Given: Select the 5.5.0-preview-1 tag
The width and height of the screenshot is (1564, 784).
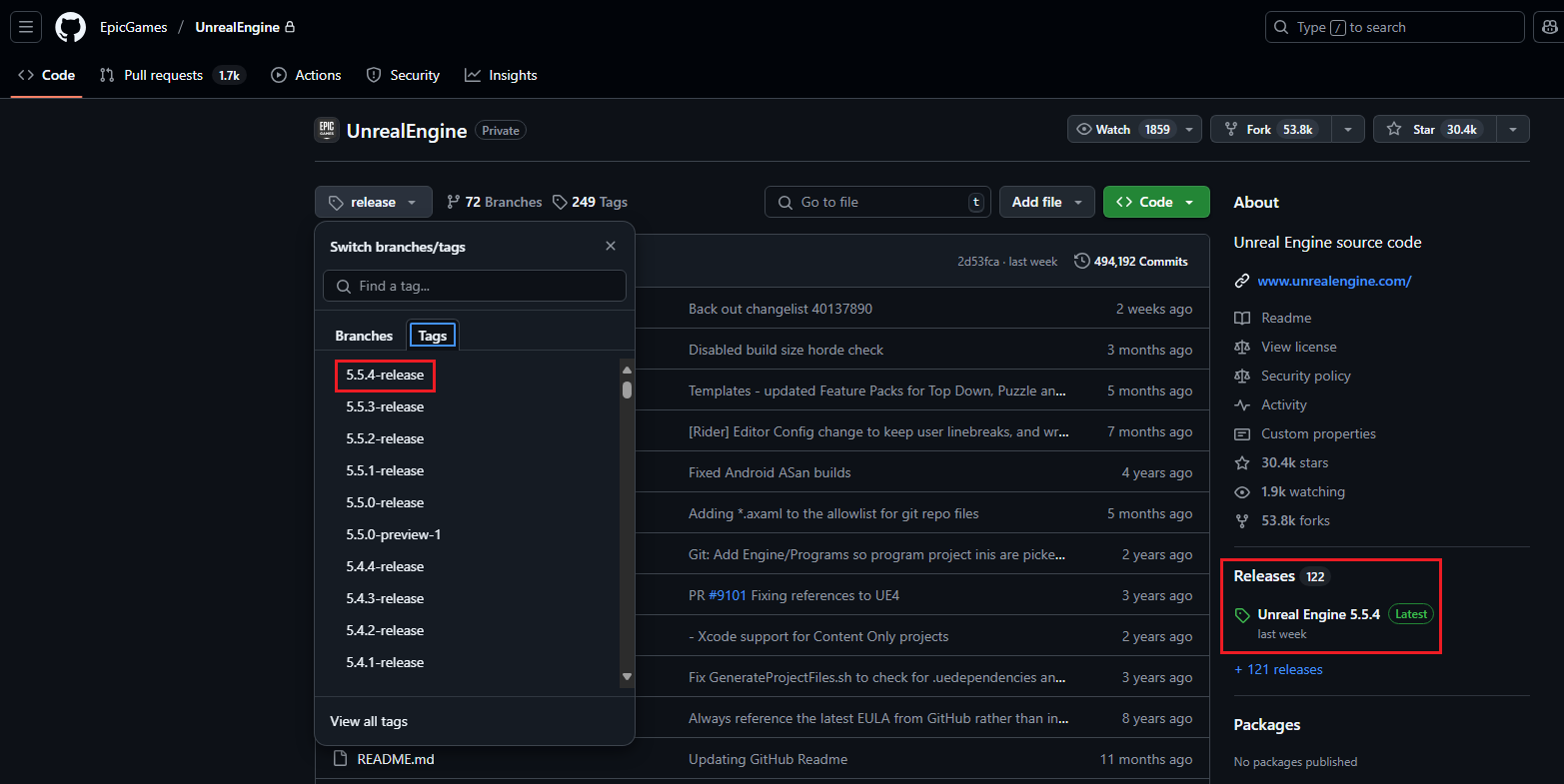Looking at the screenshot, I should pos(394,534).
